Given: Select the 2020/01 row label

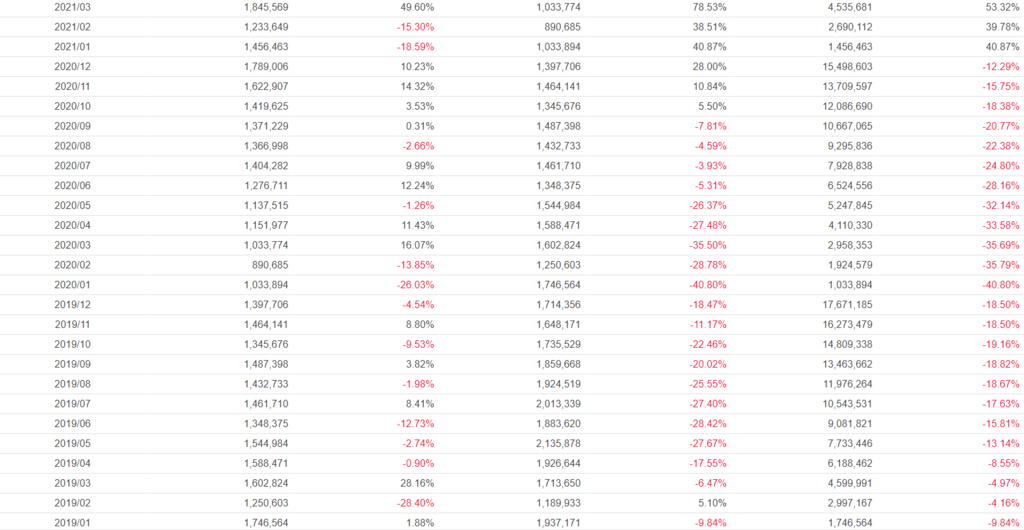Looking at the screenshot, I should [x=73, y=284].
